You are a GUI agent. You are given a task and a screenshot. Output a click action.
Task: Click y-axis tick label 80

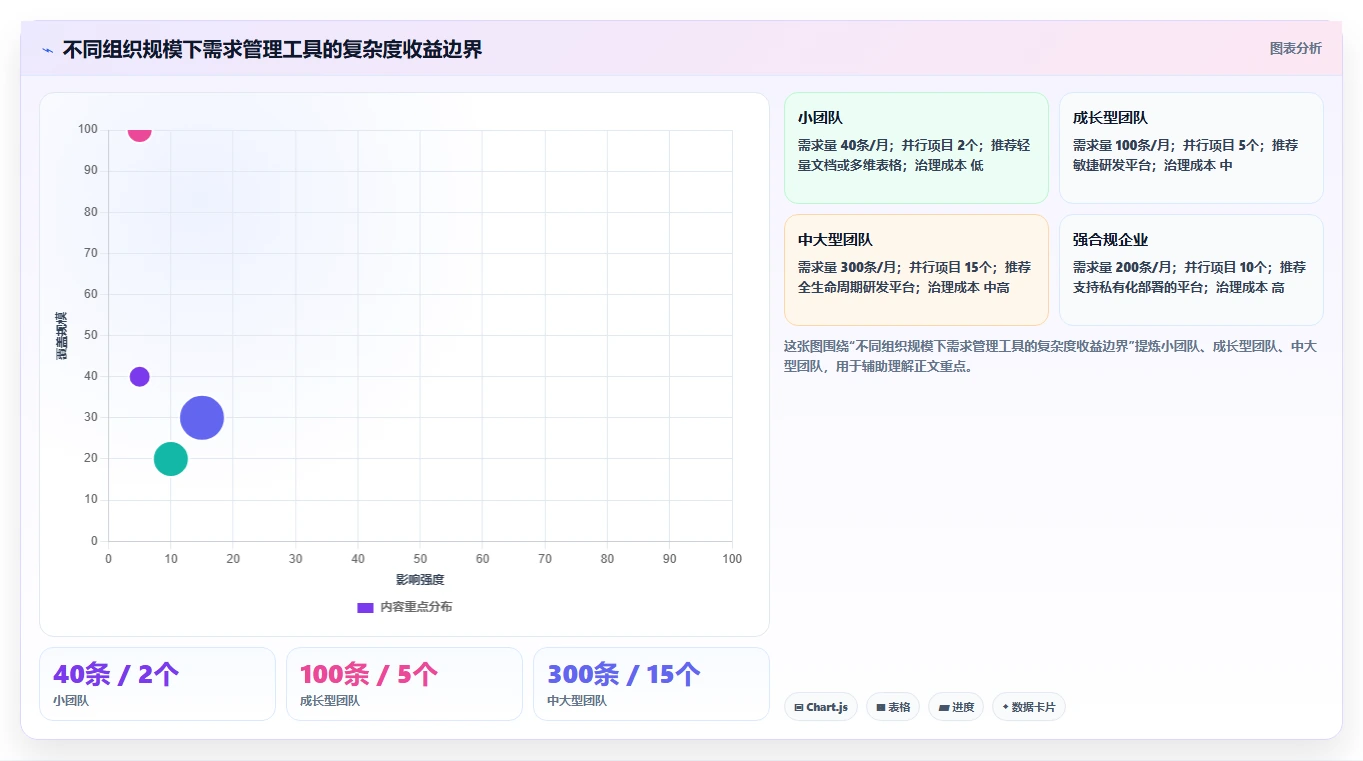tap(91, 212)
